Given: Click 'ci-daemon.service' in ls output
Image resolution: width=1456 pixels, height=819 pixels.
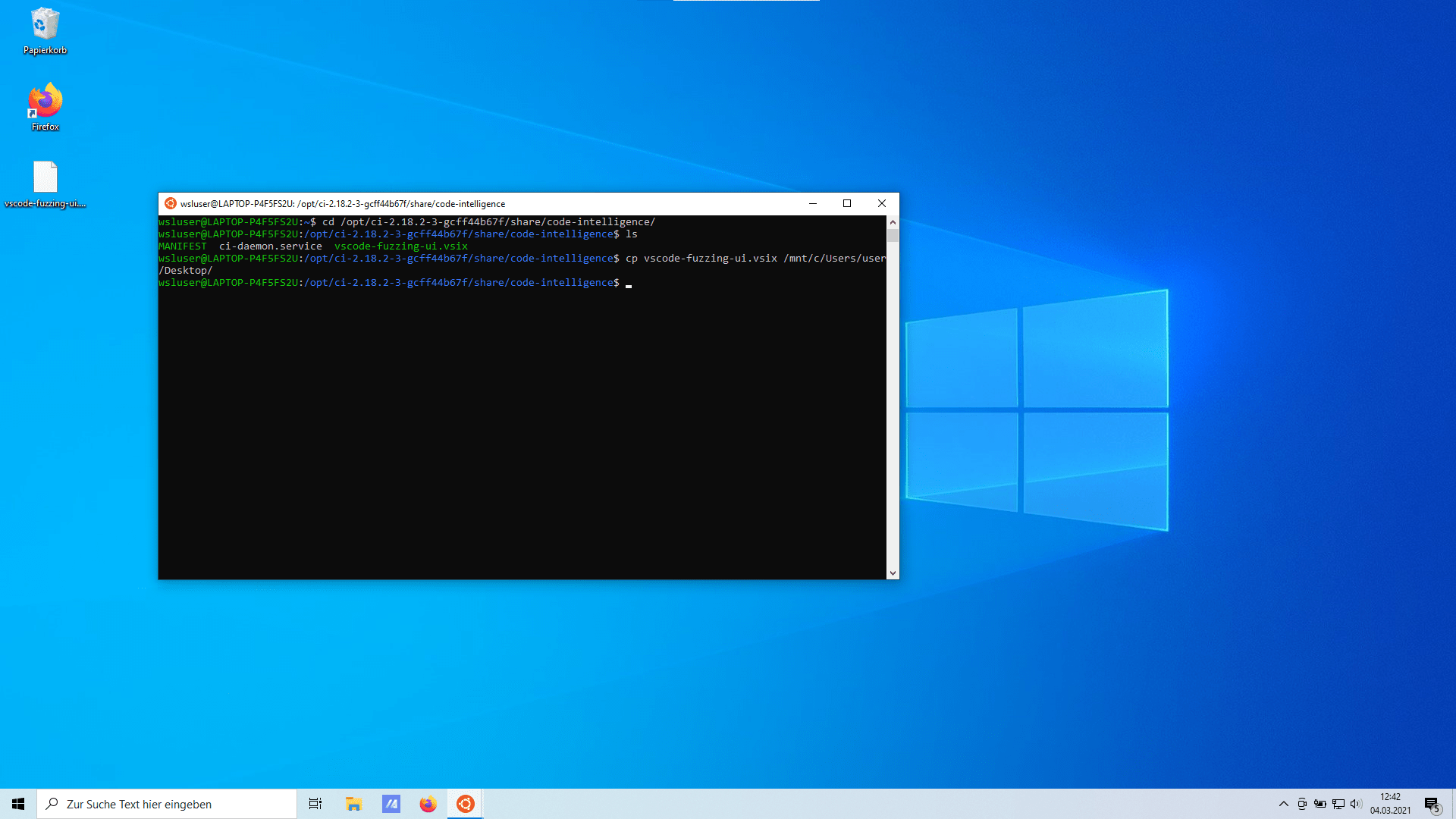Looking at the screenshot, I should click(x=271, y=246).
